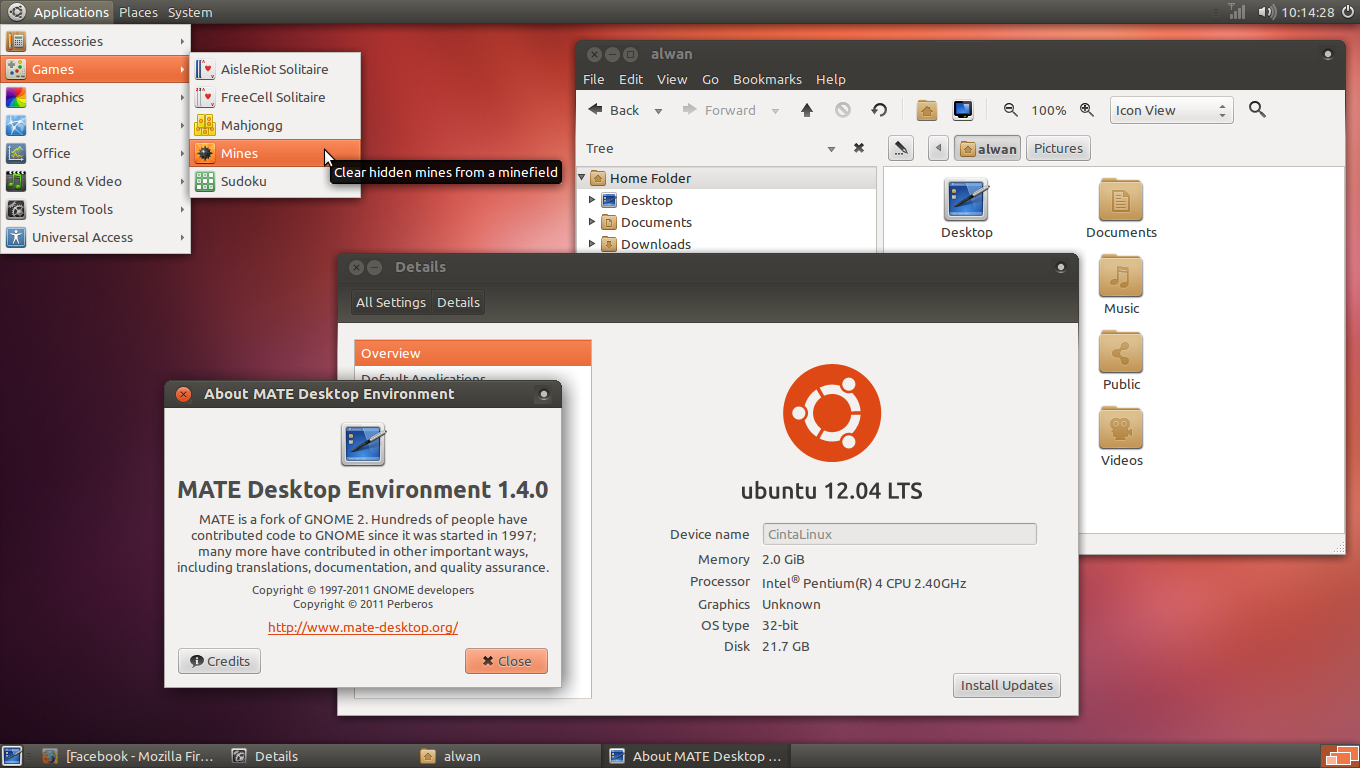Open the Universal Access submenu

[x=96, y=237]
